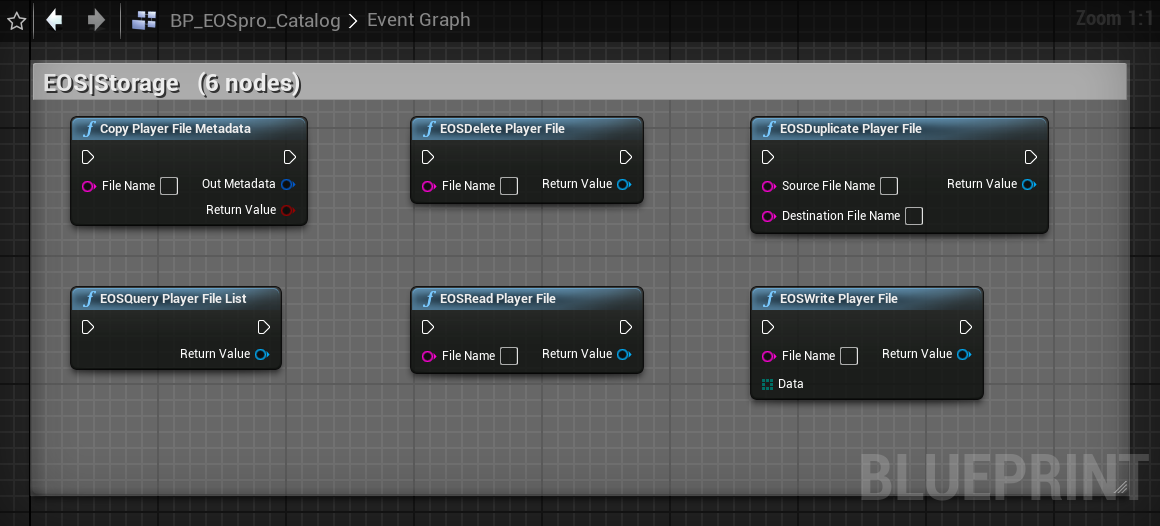Image resolution: width=1160 pixels, height=526 pixels.
Task: Click input exec pin on EOSDelete Player File
Action: tap(428, 158)
